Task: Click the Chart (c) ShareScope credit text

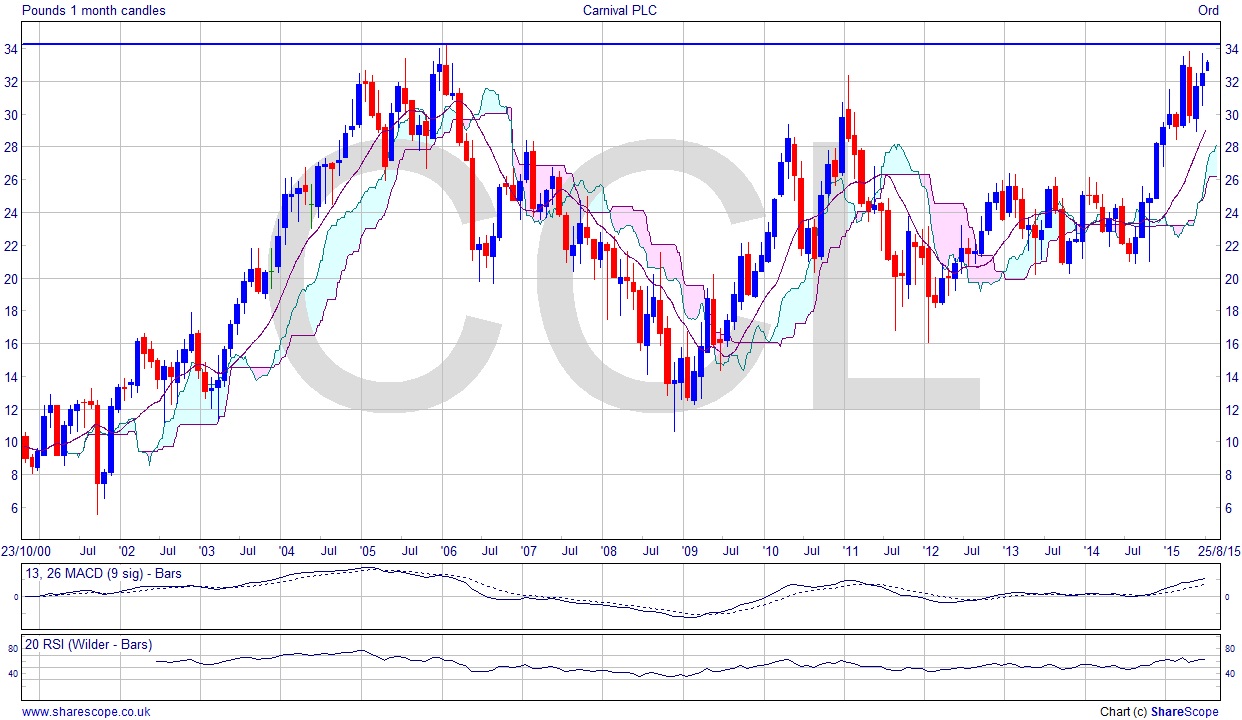Action: 1158,711
